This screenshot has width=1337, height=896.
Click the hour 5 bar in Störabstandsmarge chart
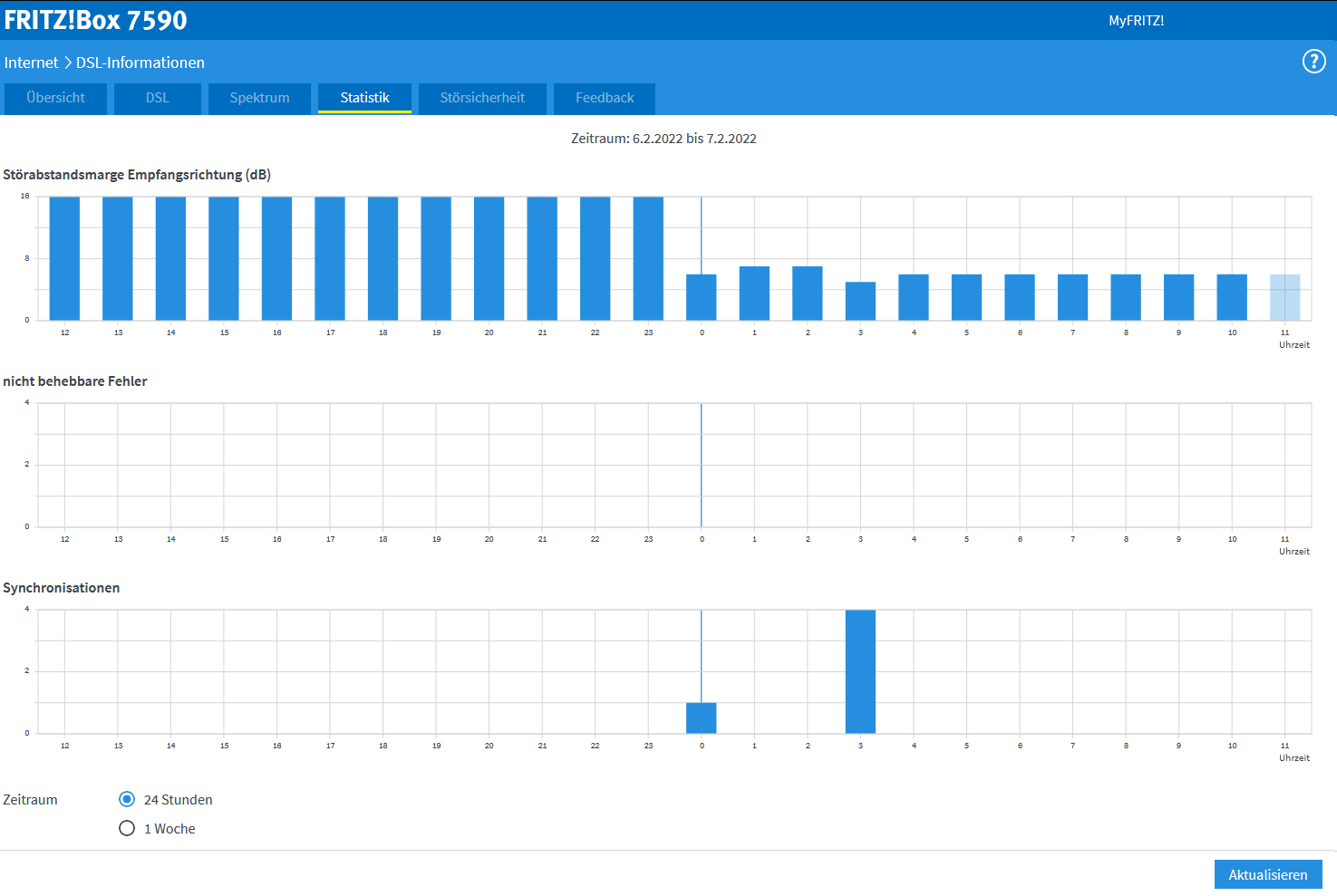(966, 297)
